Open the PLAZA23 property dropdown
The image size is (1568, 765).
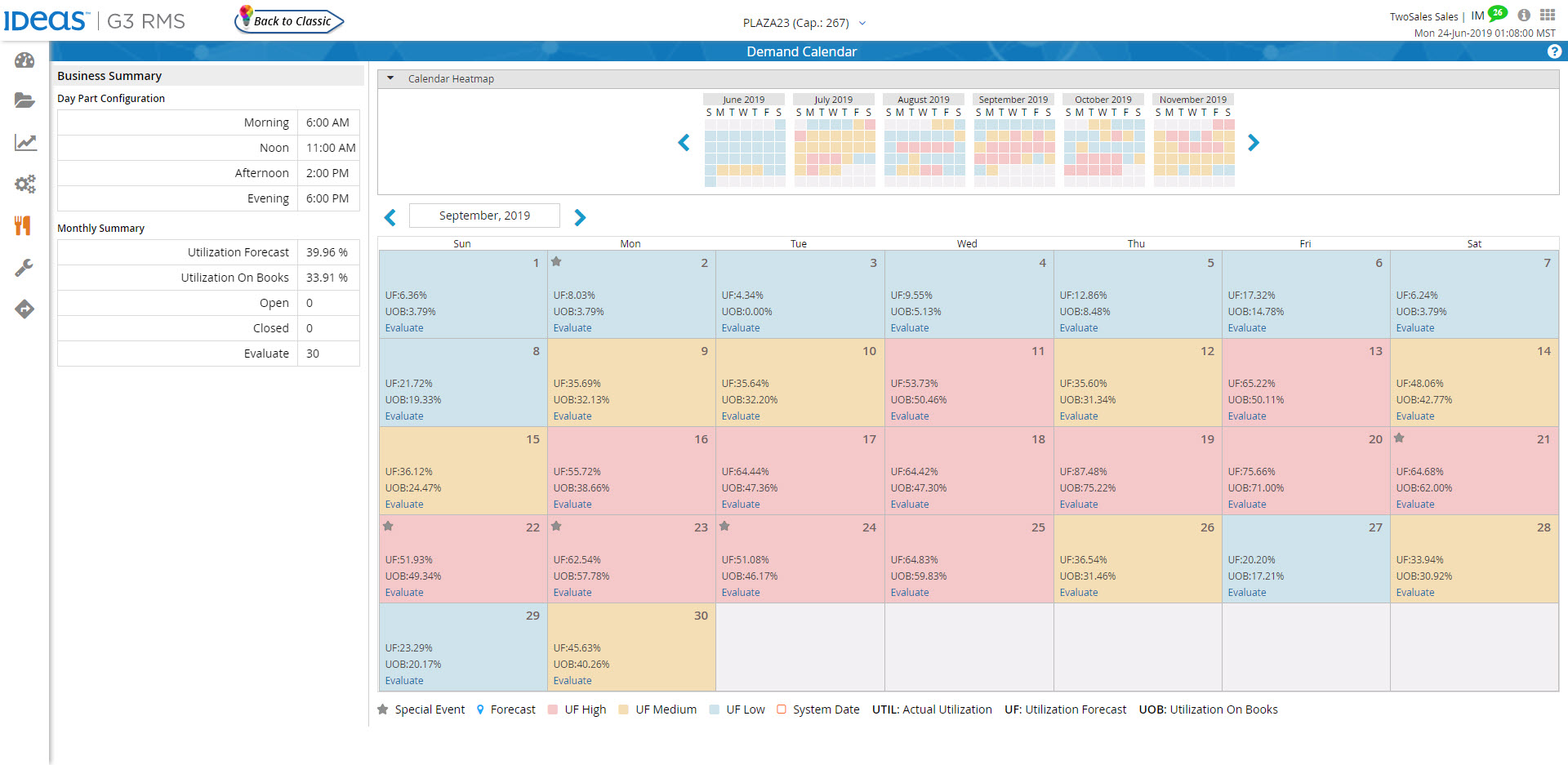pos(804,23)
